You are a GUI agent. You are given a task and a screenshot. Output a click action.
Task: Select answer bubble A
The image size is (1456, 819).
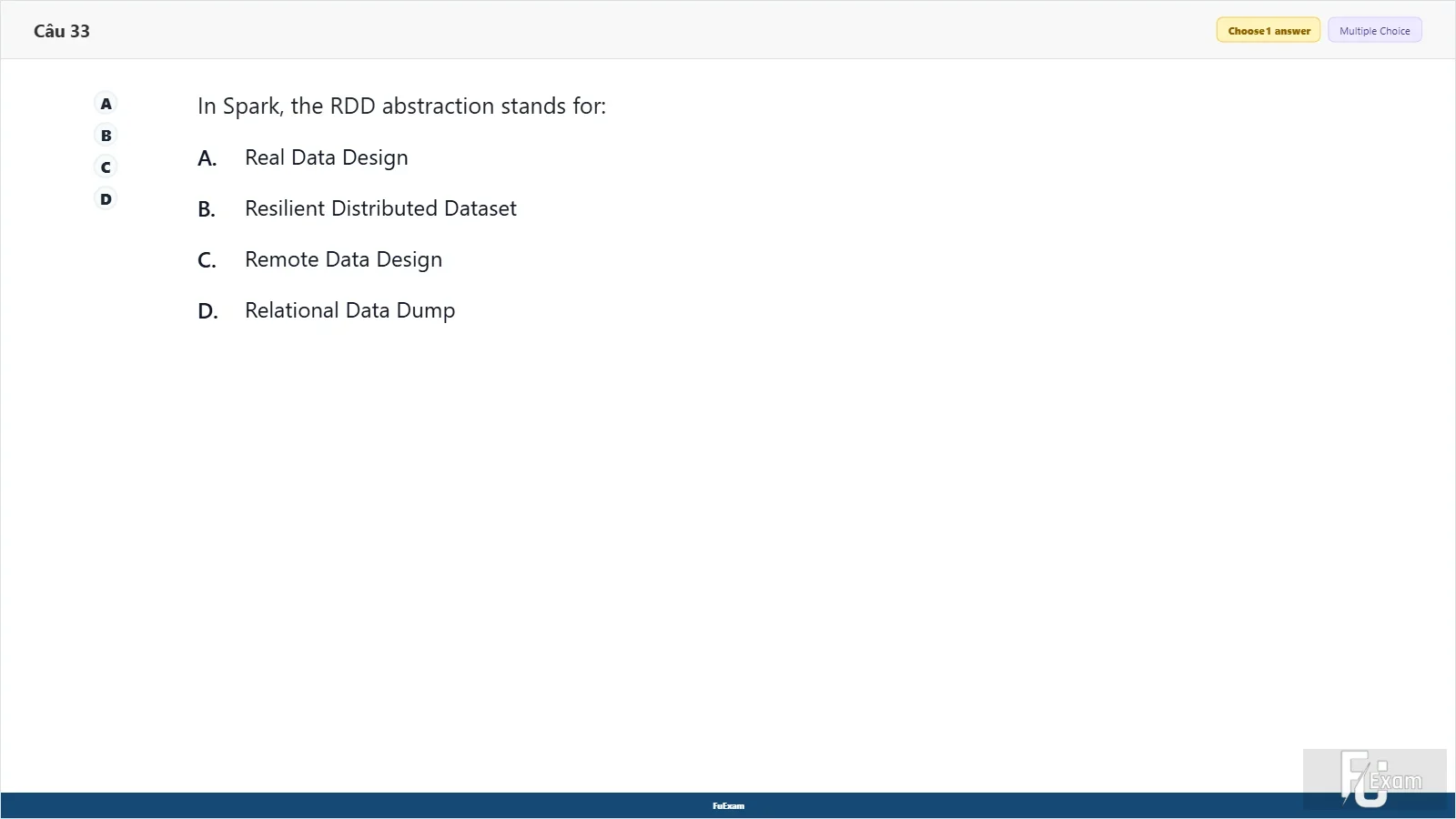click(x=106, y=104)
